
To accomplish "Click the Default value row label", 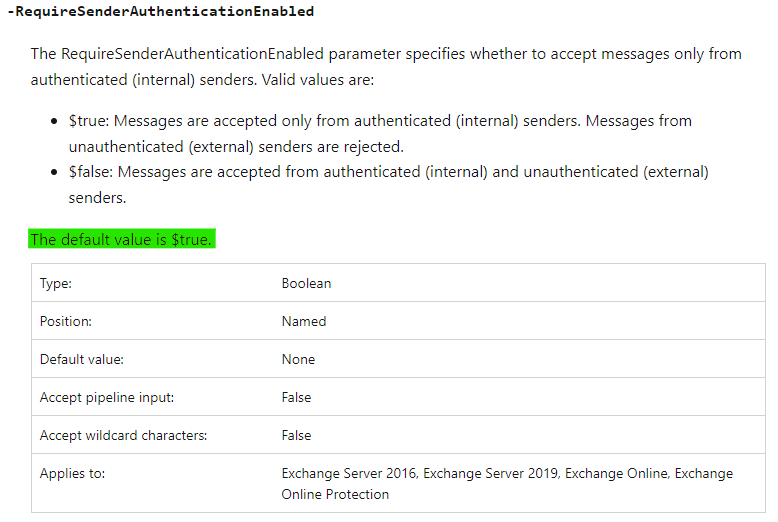I will (x=81, y=359).
